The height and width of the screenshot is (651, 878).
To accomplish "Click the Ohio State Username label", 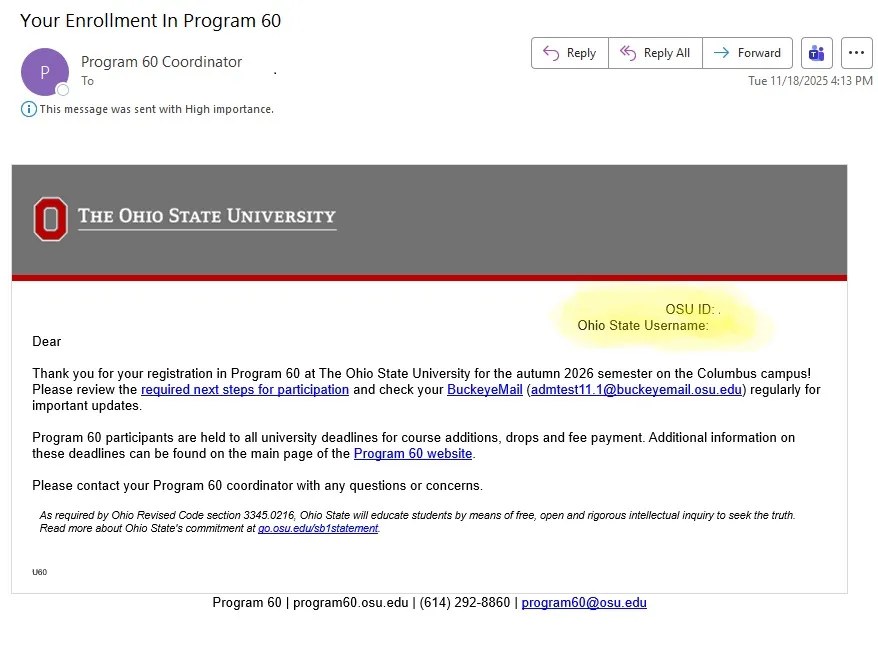I will click(643, 325).
